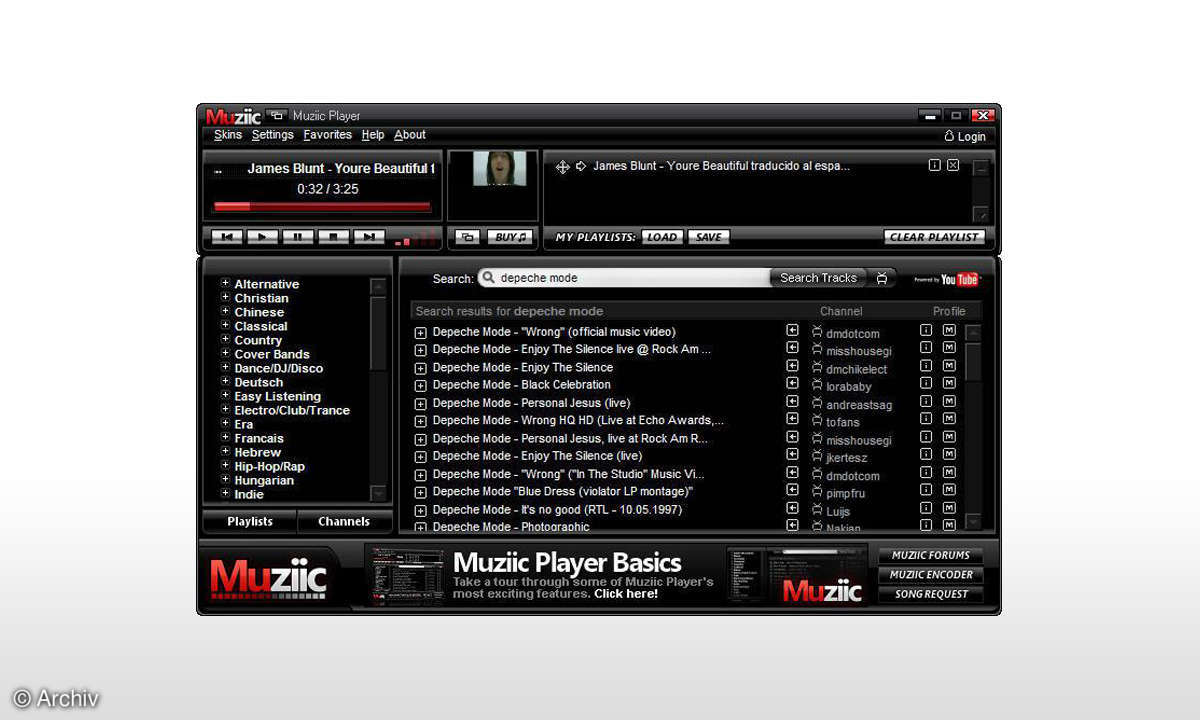Image resolution: width=1200 pixels, height=720 pixels.
Task: Click the Search Tracks button
Action: coord(818,278)
